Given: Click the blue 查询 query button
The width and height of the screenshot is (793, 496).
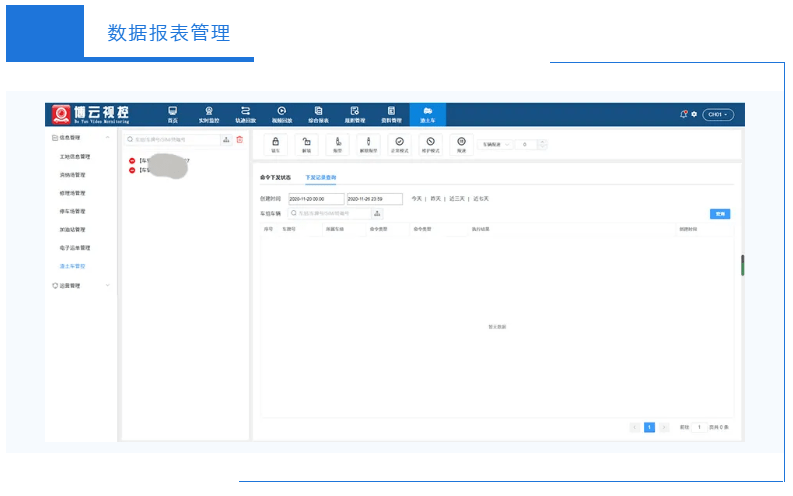Looking at the screenshot, I should coord(720,214).
